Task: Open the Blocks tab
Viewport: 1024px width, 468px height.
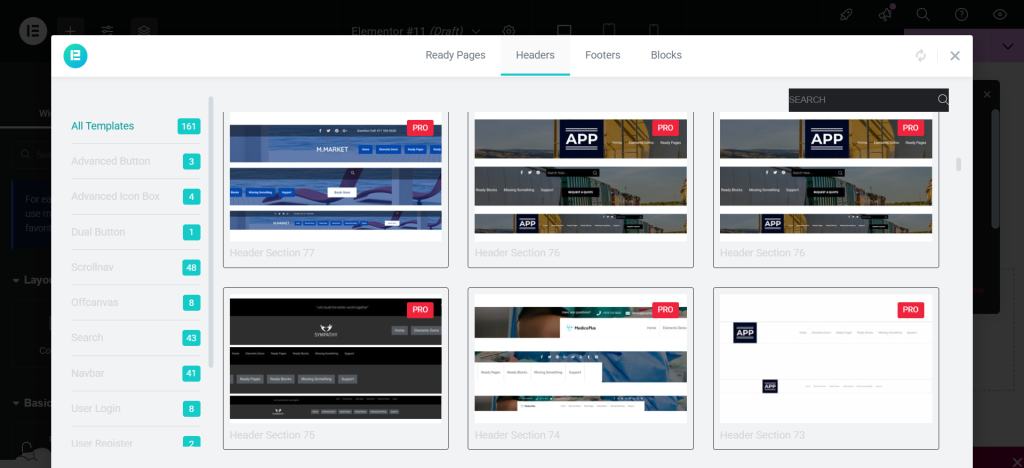Action: [666, 55]
